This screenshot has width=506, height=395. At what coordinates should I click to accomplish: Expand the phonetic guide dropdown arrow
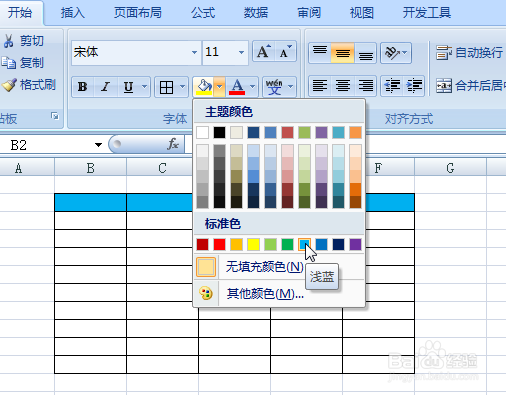click(291, 87)
